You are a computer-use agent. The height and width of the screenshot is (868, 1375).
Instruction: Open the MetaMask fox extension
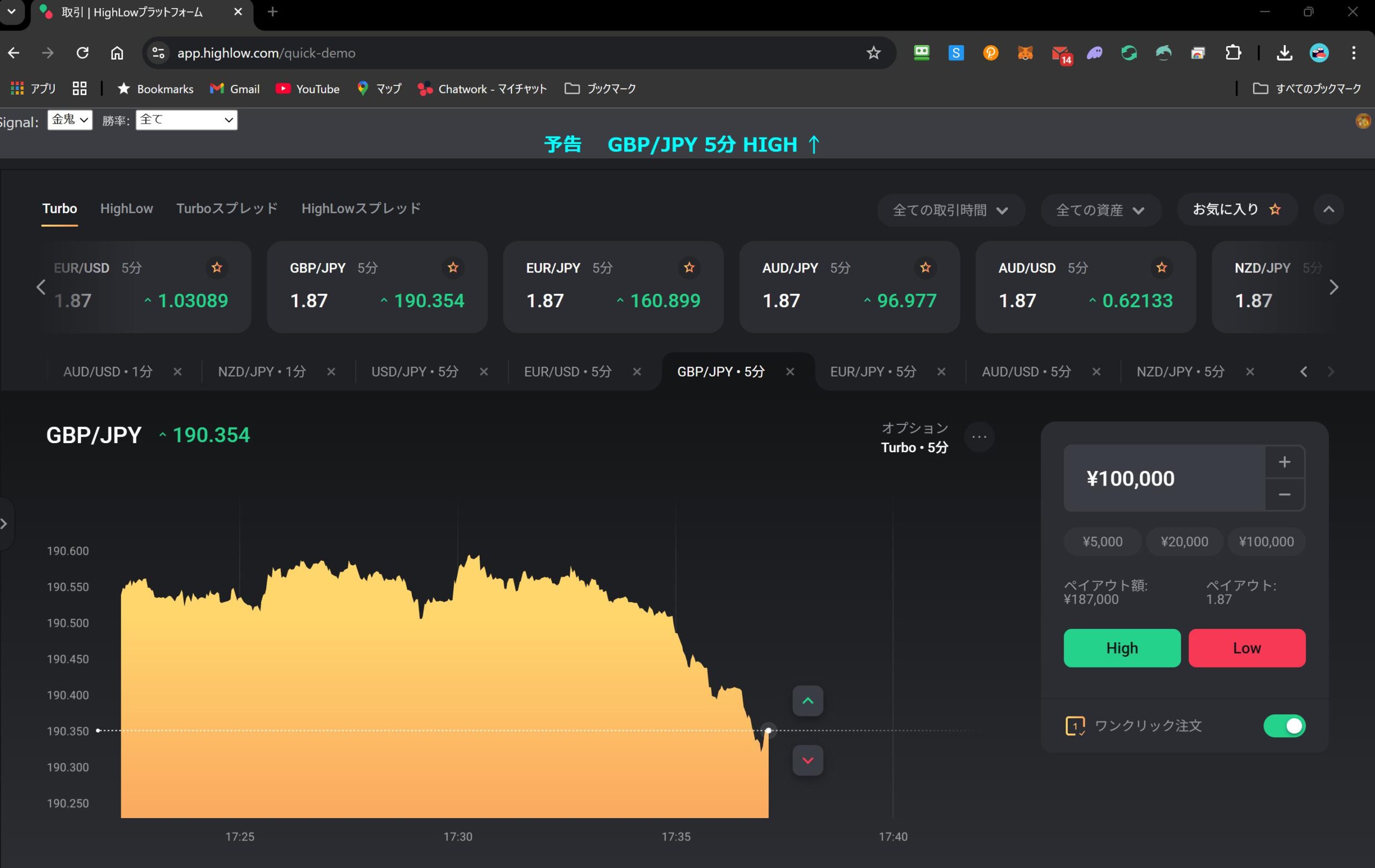(1025, 53)
